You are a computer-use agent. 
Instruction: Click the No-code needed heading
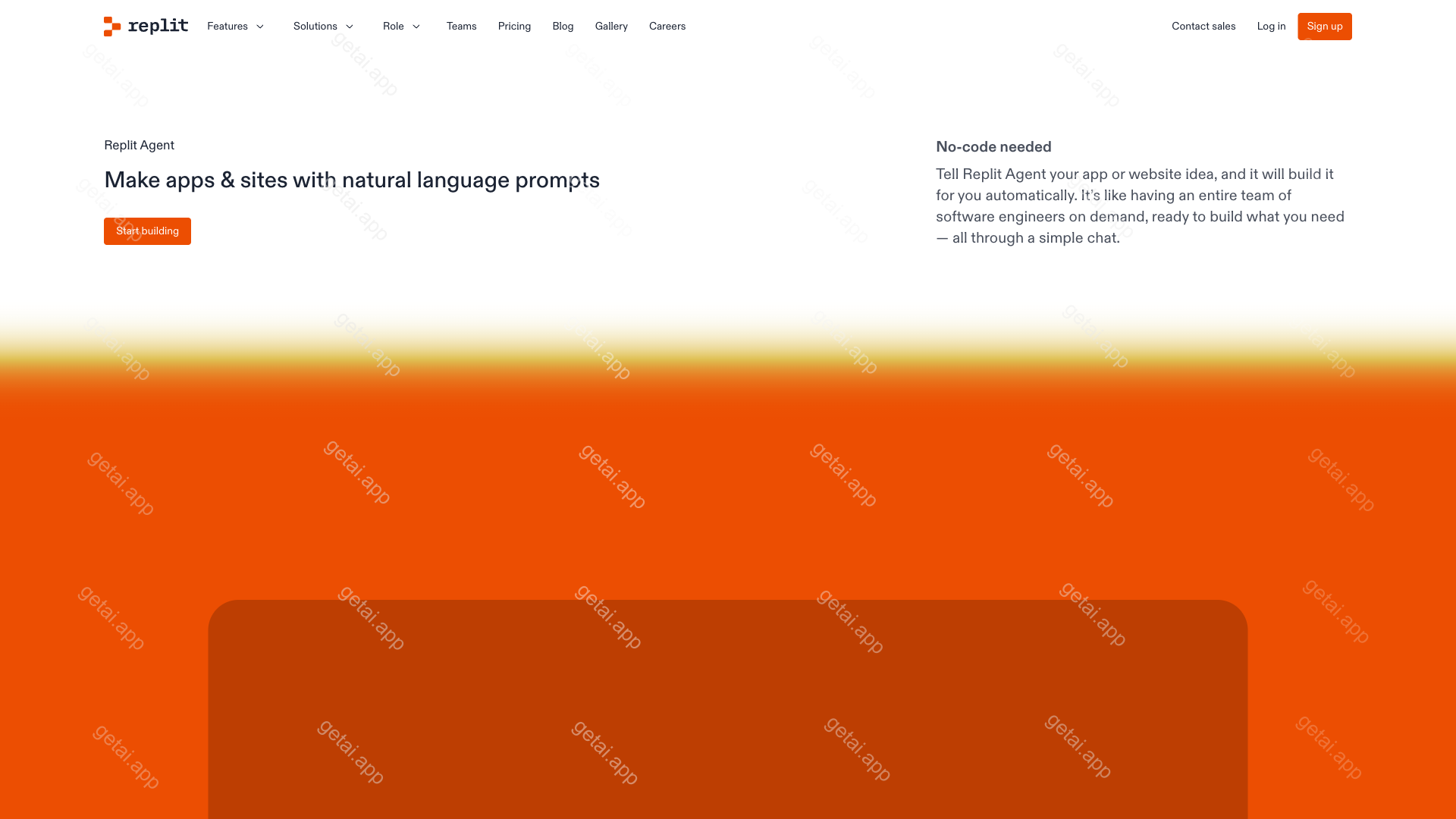click(993, 147)
